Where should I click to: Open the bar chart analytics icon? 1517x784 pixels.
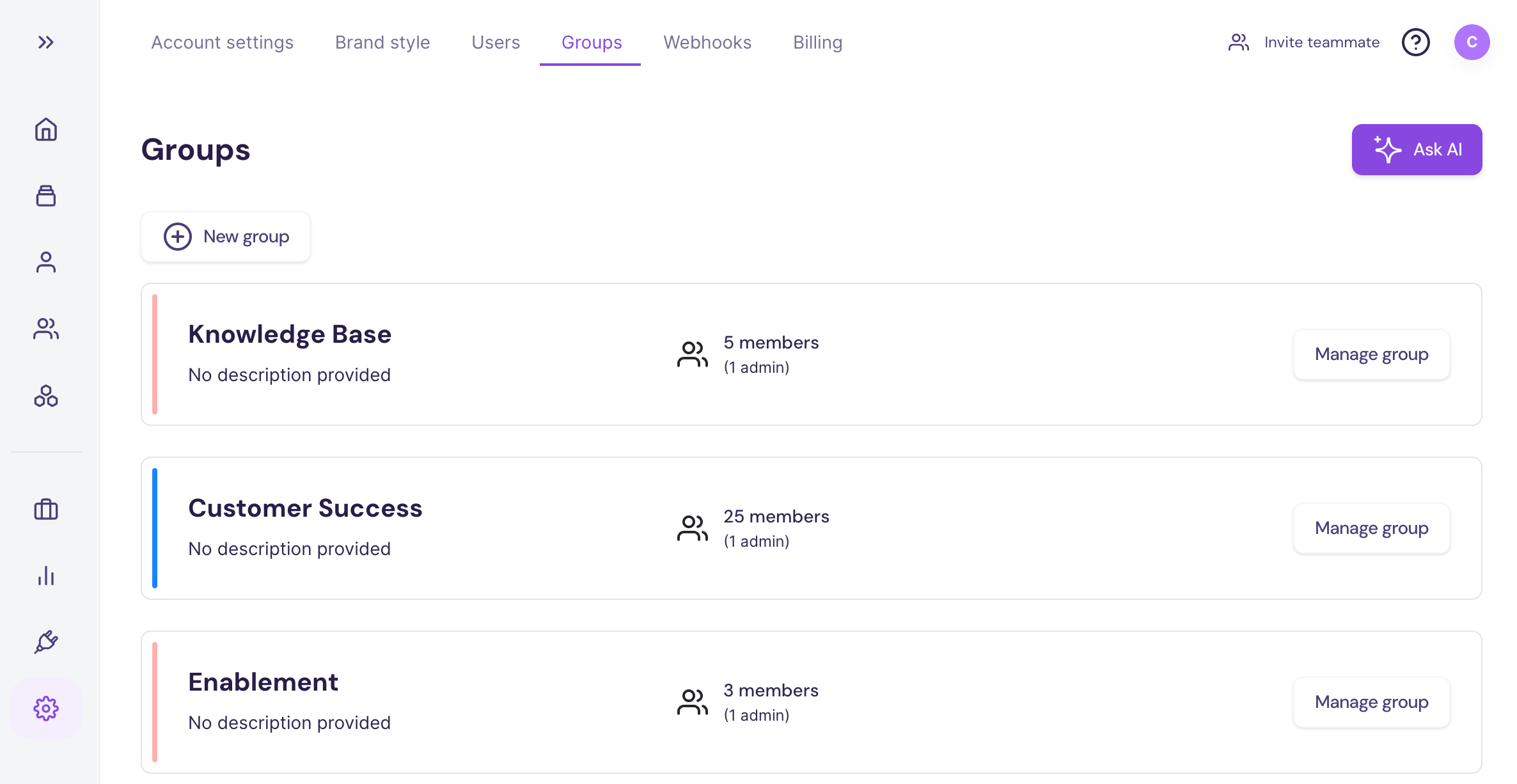point(45,576)
